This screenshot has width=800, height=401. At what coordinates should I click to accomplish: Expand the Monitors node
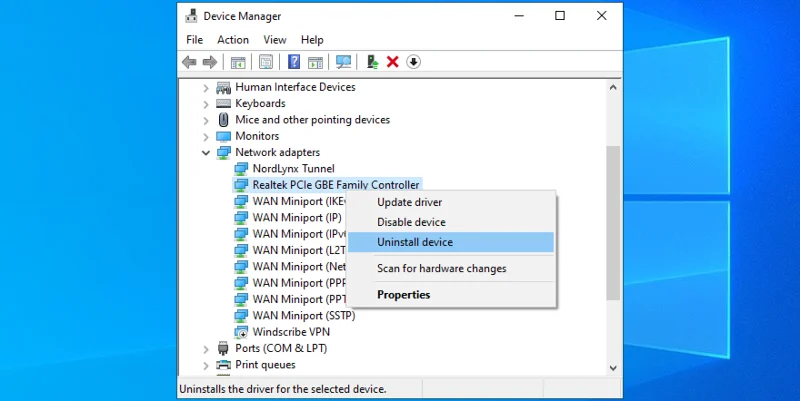206,137
